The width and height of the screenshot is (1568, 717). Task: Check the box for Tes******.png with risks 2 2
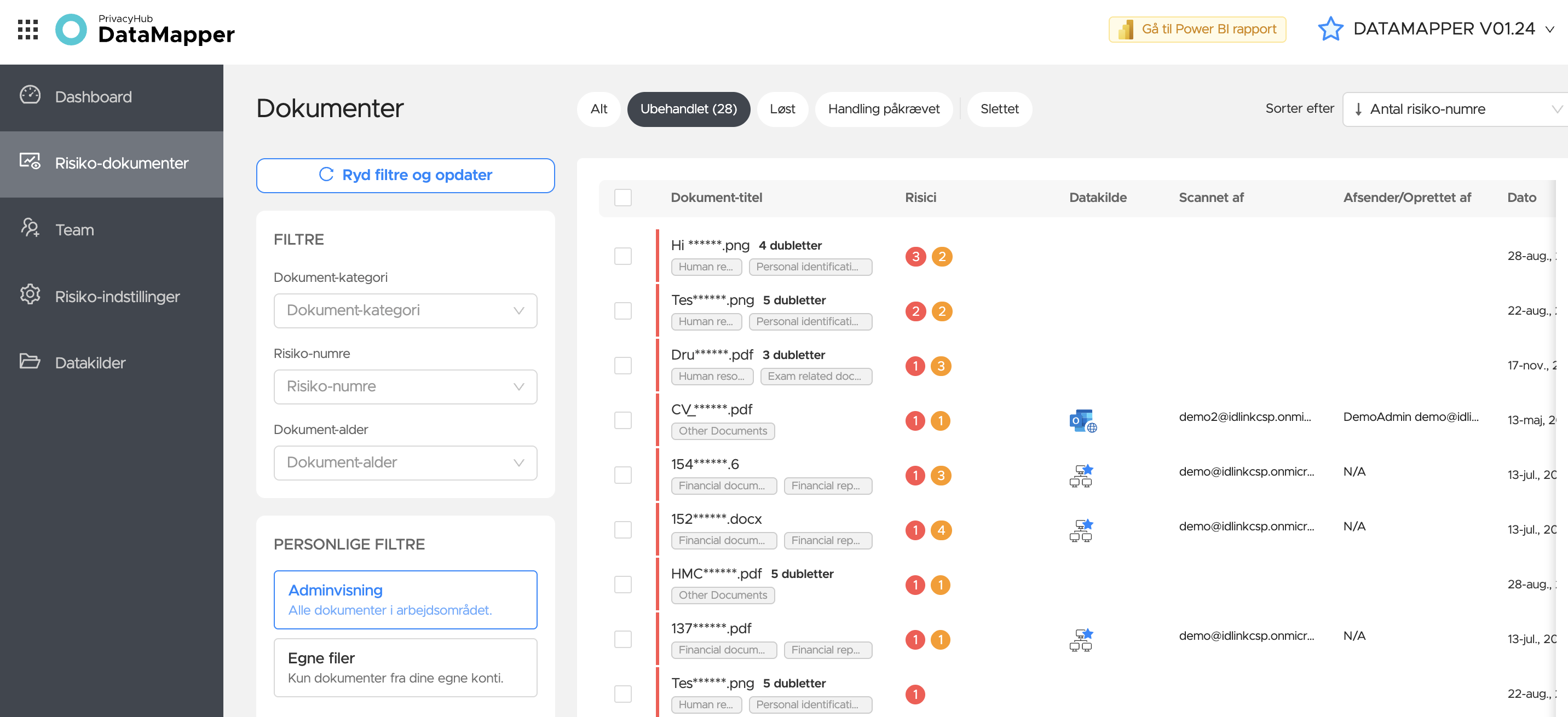pos(622,311)
